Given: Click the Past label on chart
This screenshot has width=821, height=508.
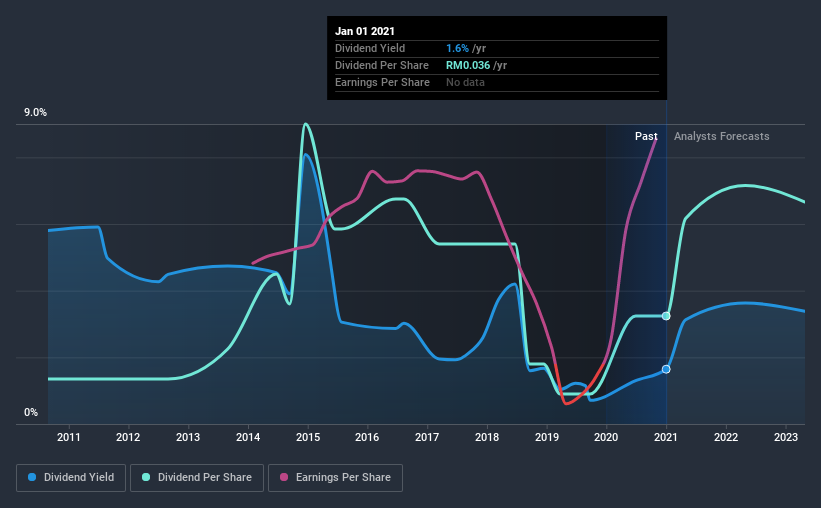Looking at the screenshot, I should tap(646, 136).
